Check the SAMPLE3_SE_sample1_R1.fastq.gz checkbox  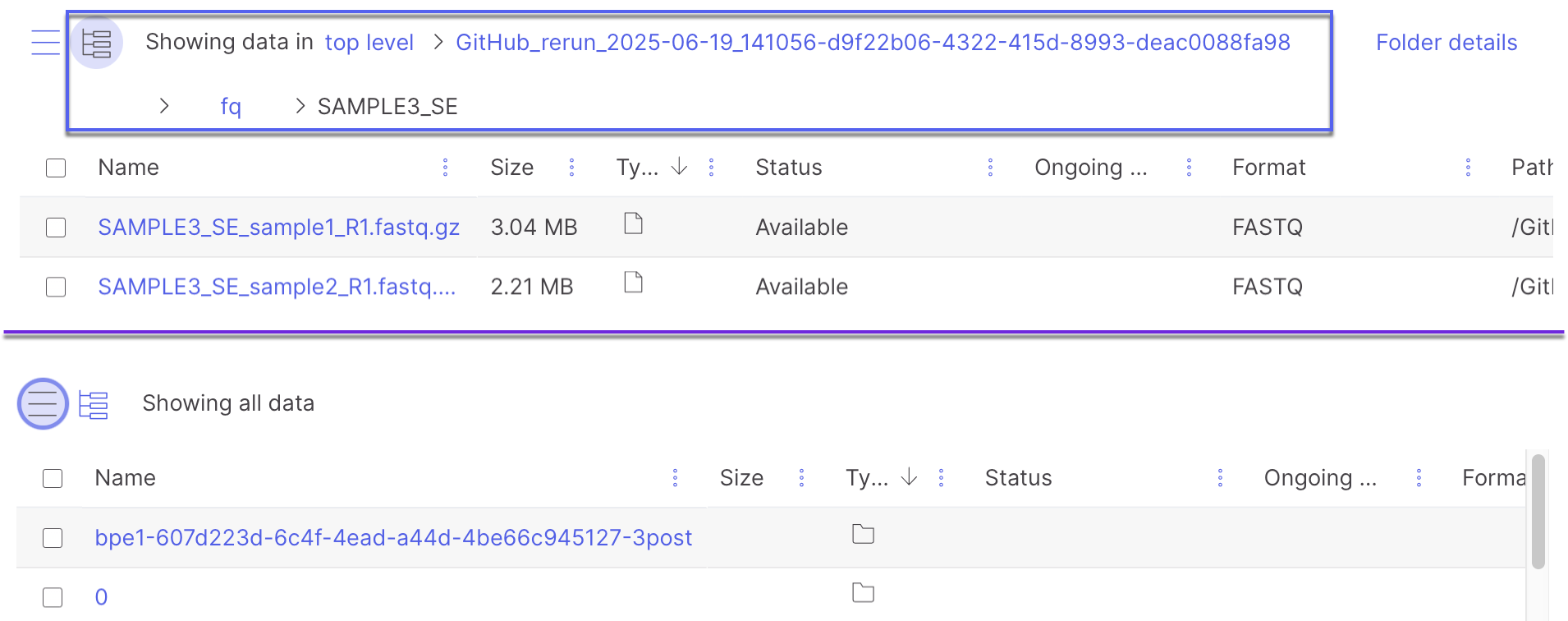point(56,228)
